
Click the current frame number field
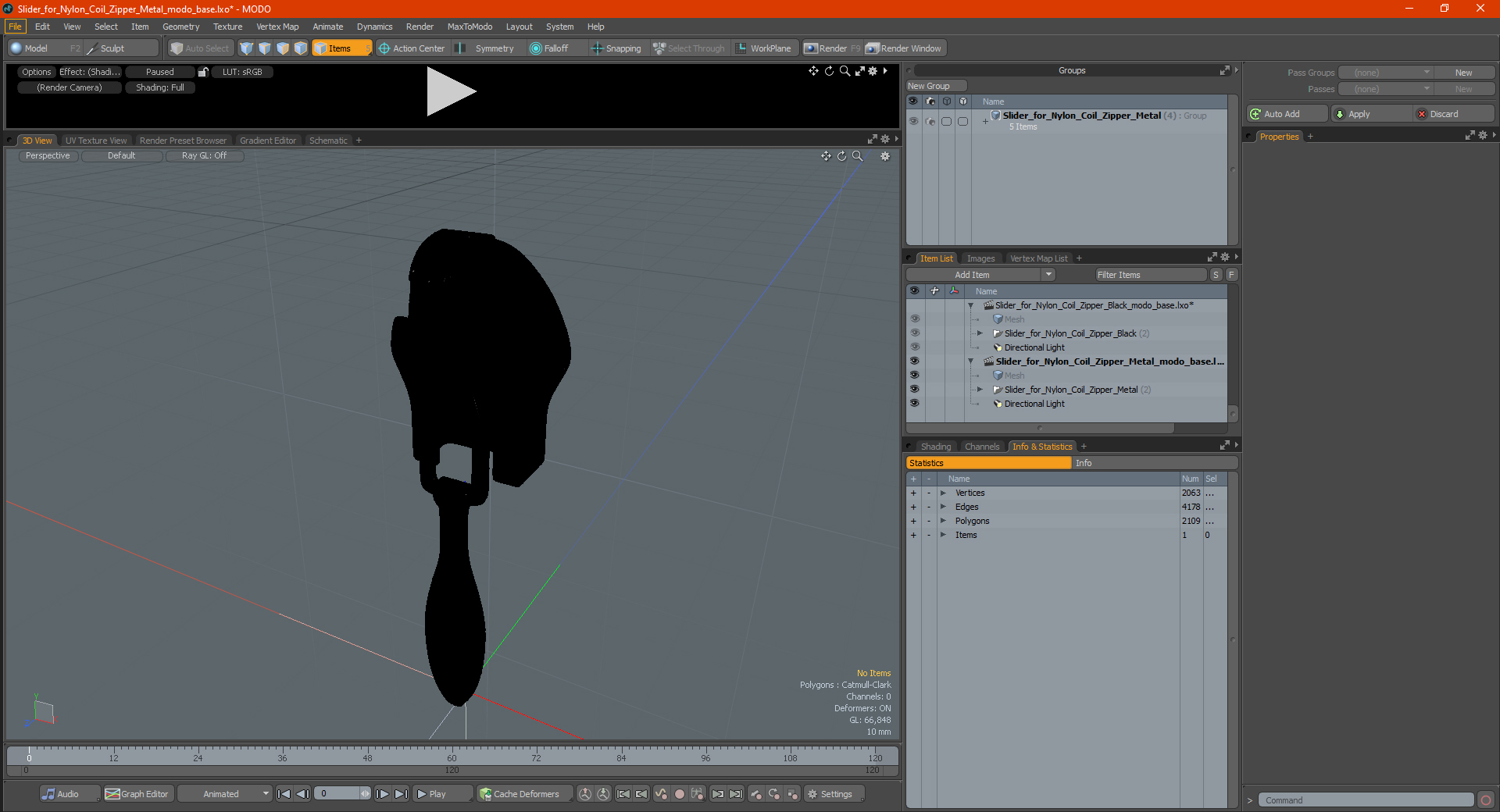pyautogui.click(x=338, y=794)
